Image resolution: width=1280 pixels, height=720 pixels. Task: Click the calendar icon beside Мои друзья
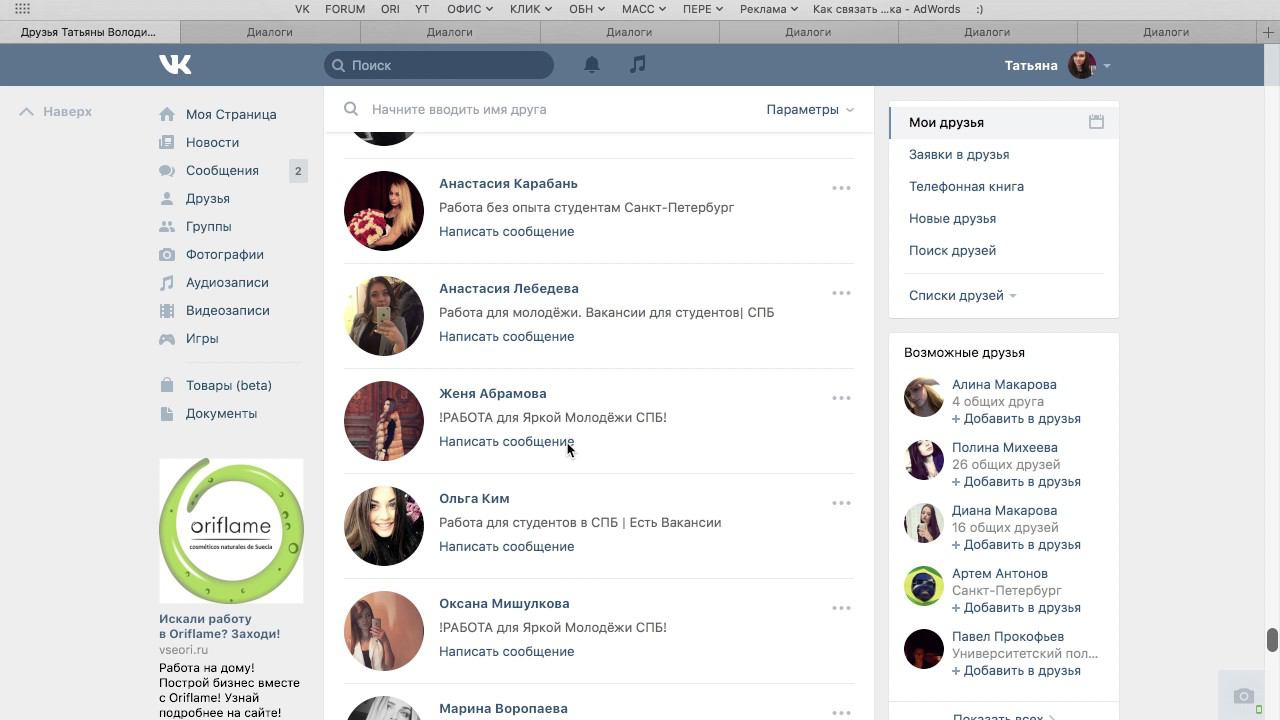(x=1096, y=122)
